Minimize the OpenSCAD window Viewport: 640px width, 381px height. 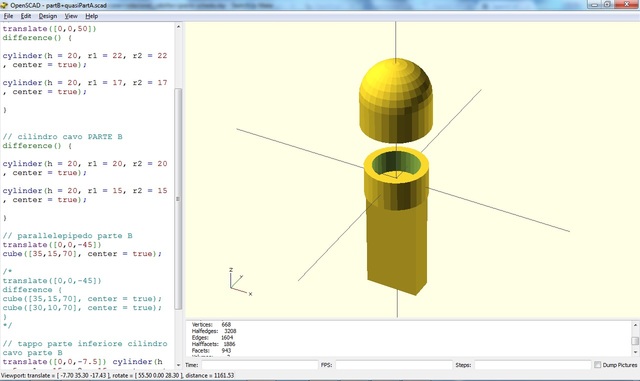coord(594,4)
